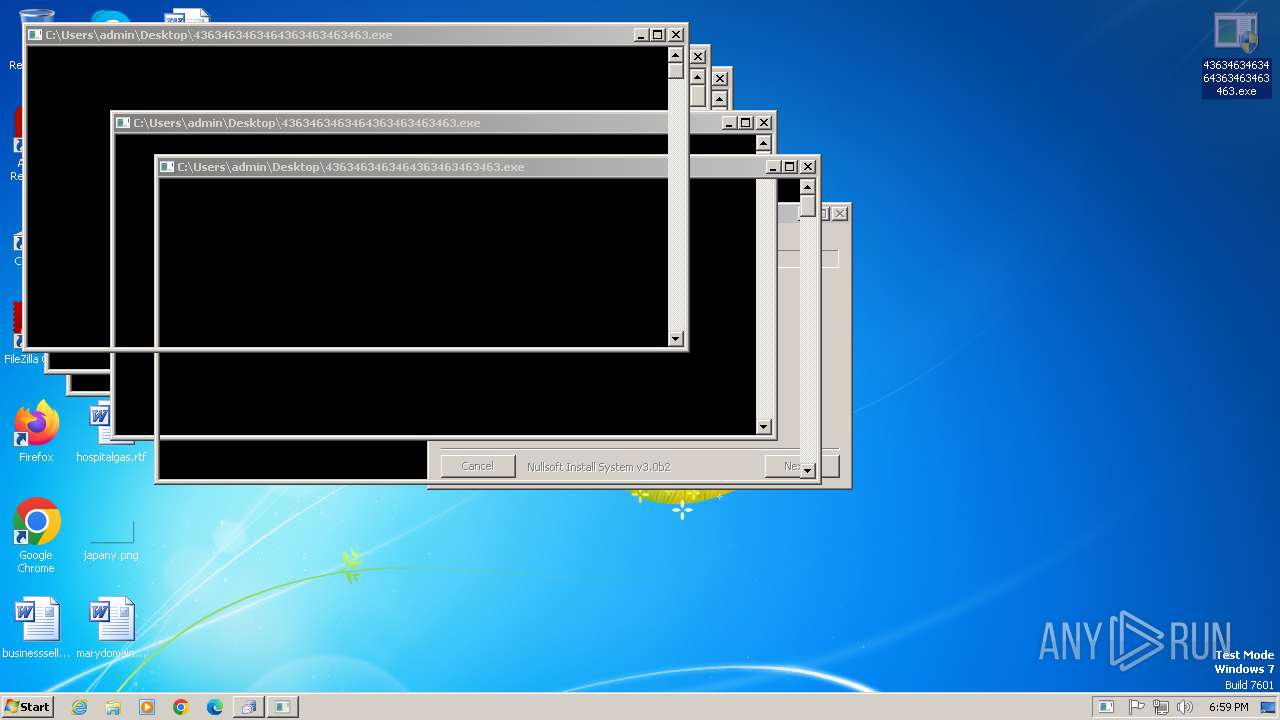Click scroll-down arrow of the back-left console

[x=675, y=339]
